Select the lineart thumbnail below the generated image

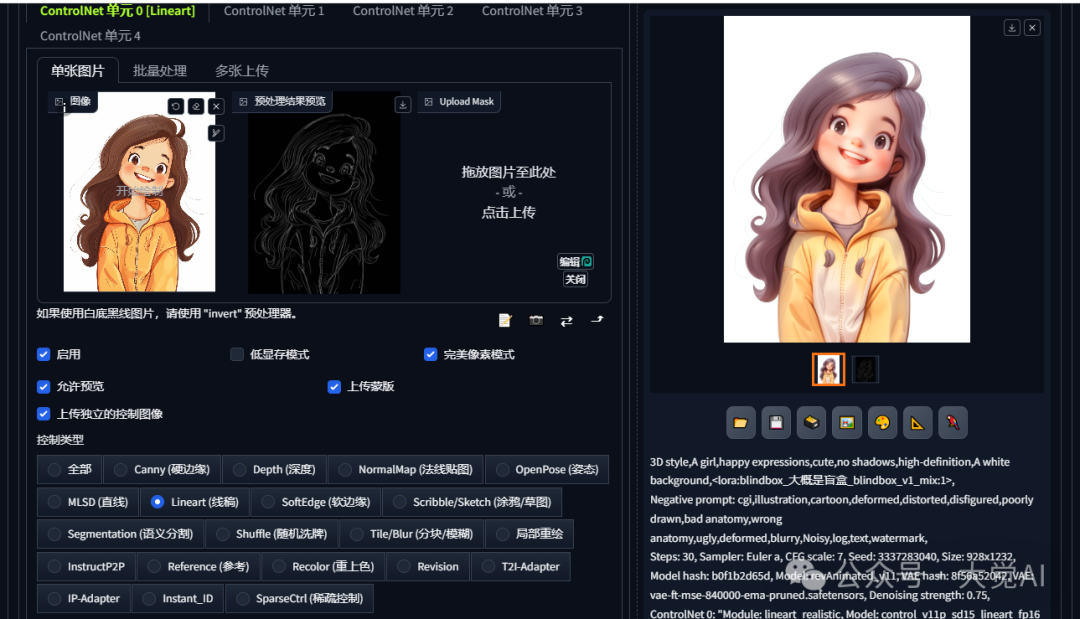(865, 369)
